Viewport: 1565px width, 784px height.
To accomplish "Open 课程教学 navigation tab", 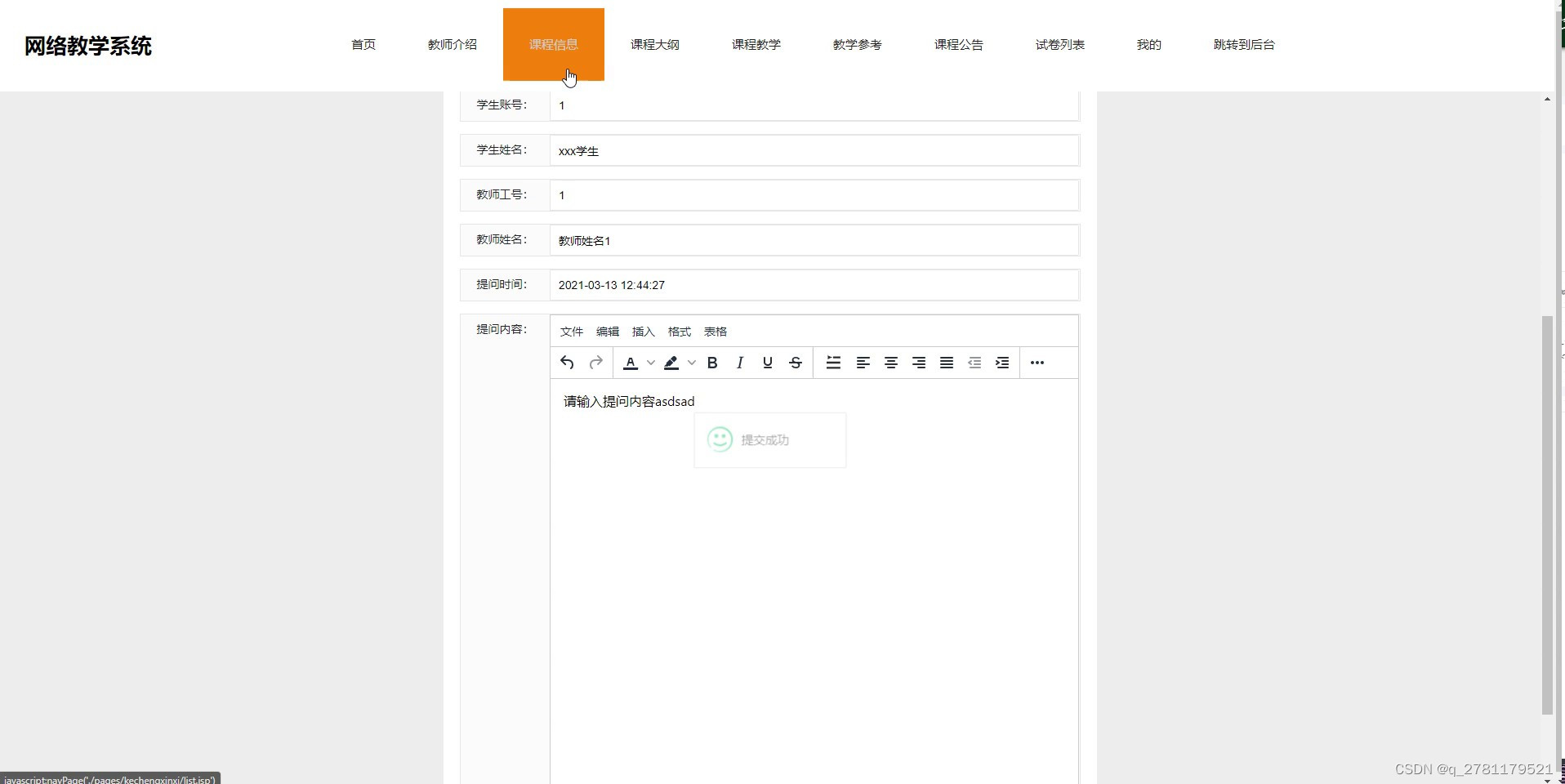I will [x=756, y=45].
